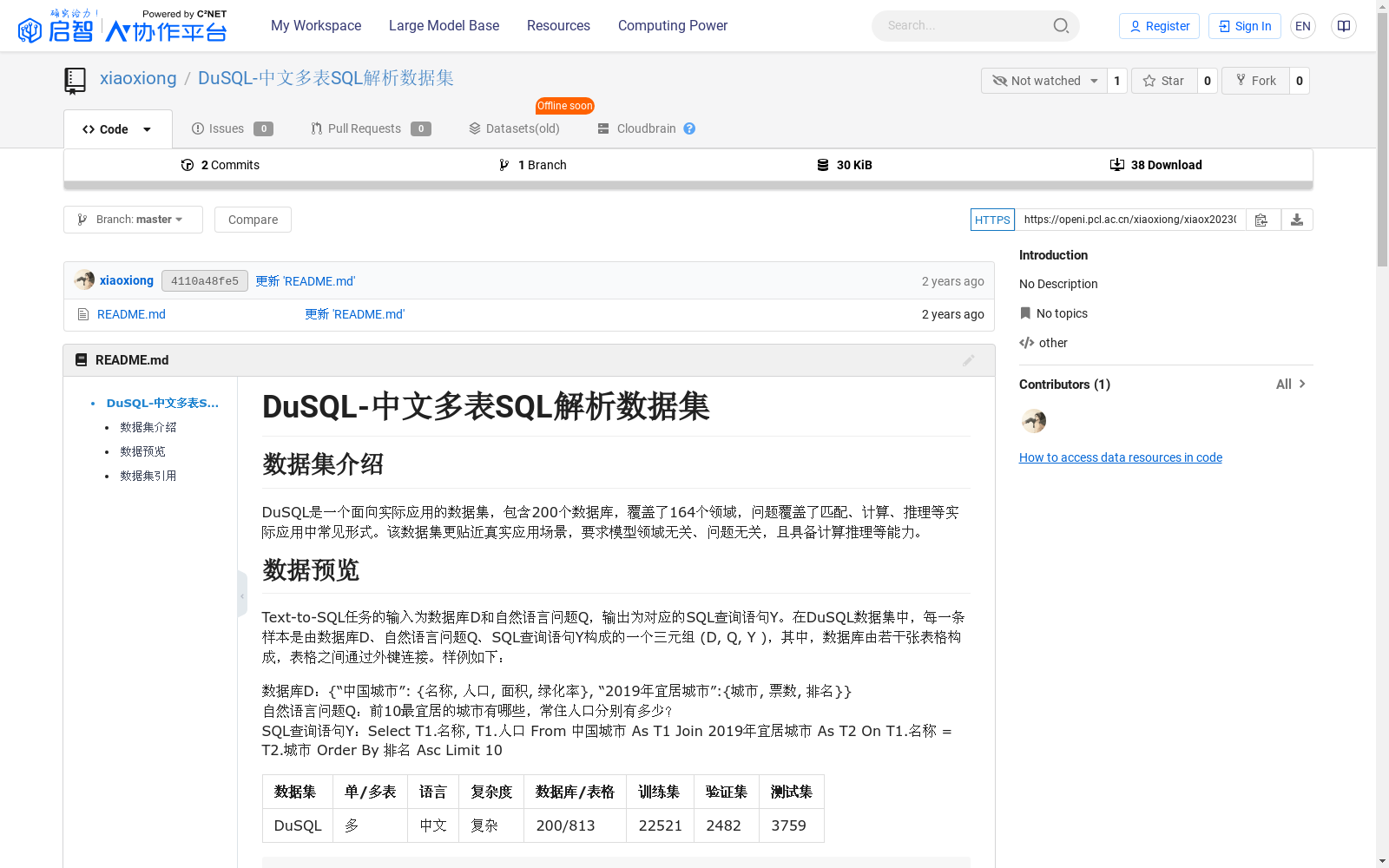
Task: Copy the HTTPS clone URL to clipboard
Action: (x=1261, y=220)
